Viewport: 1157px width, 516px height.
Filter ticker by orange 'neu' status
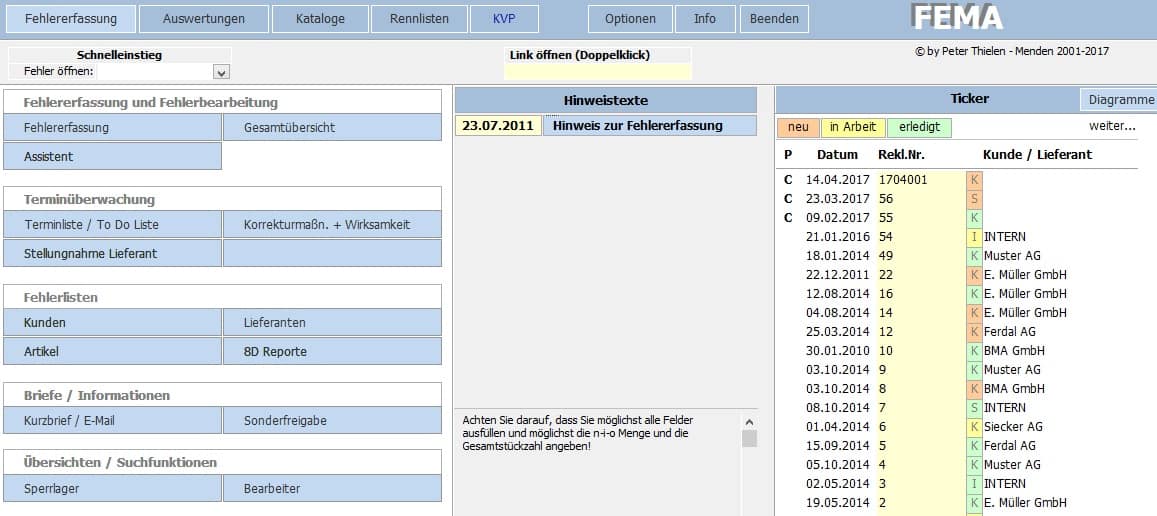tap(798, 127)
